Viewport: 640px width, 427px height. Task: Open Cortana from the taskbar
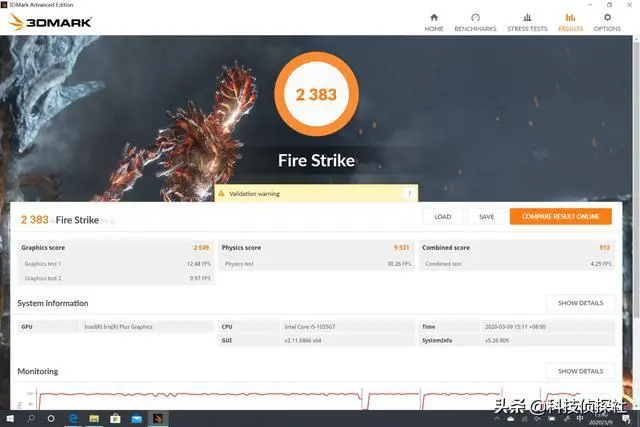click(x=51, y=418)
